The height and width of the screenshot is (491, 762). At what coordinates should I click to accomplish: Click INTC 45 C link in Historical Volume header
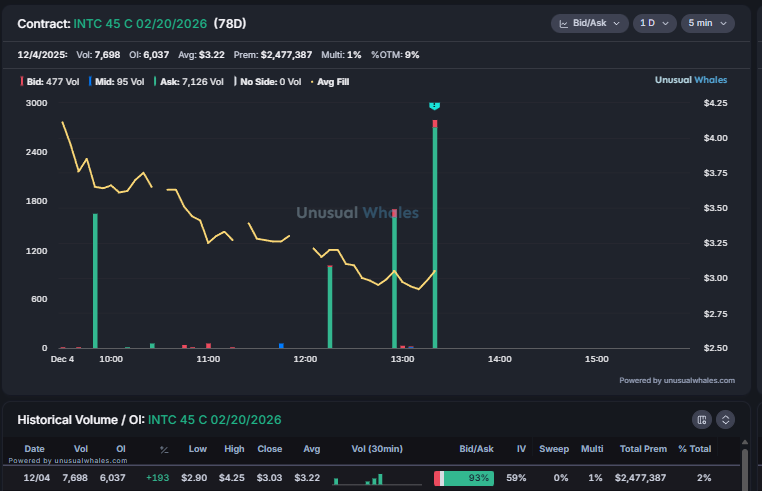[x=214, y=420]
